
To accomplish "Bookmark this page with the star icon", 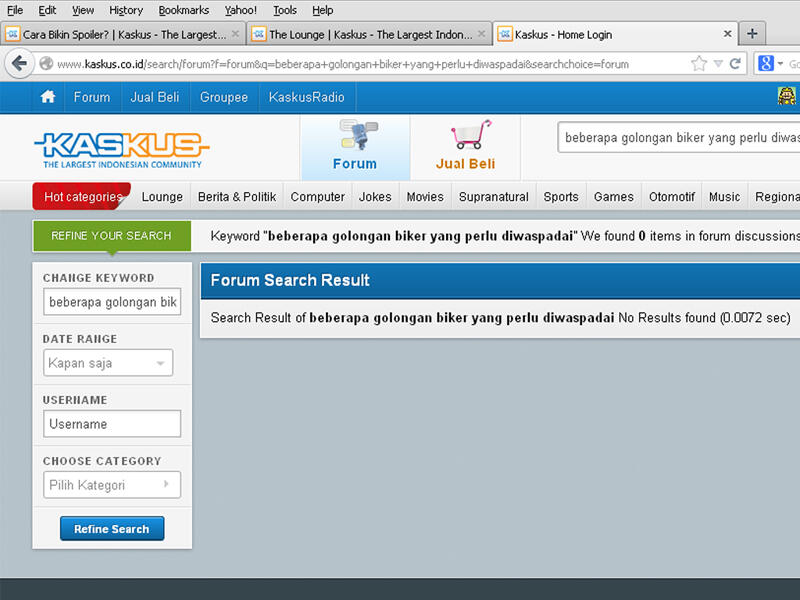I will (x=698, y=64).
